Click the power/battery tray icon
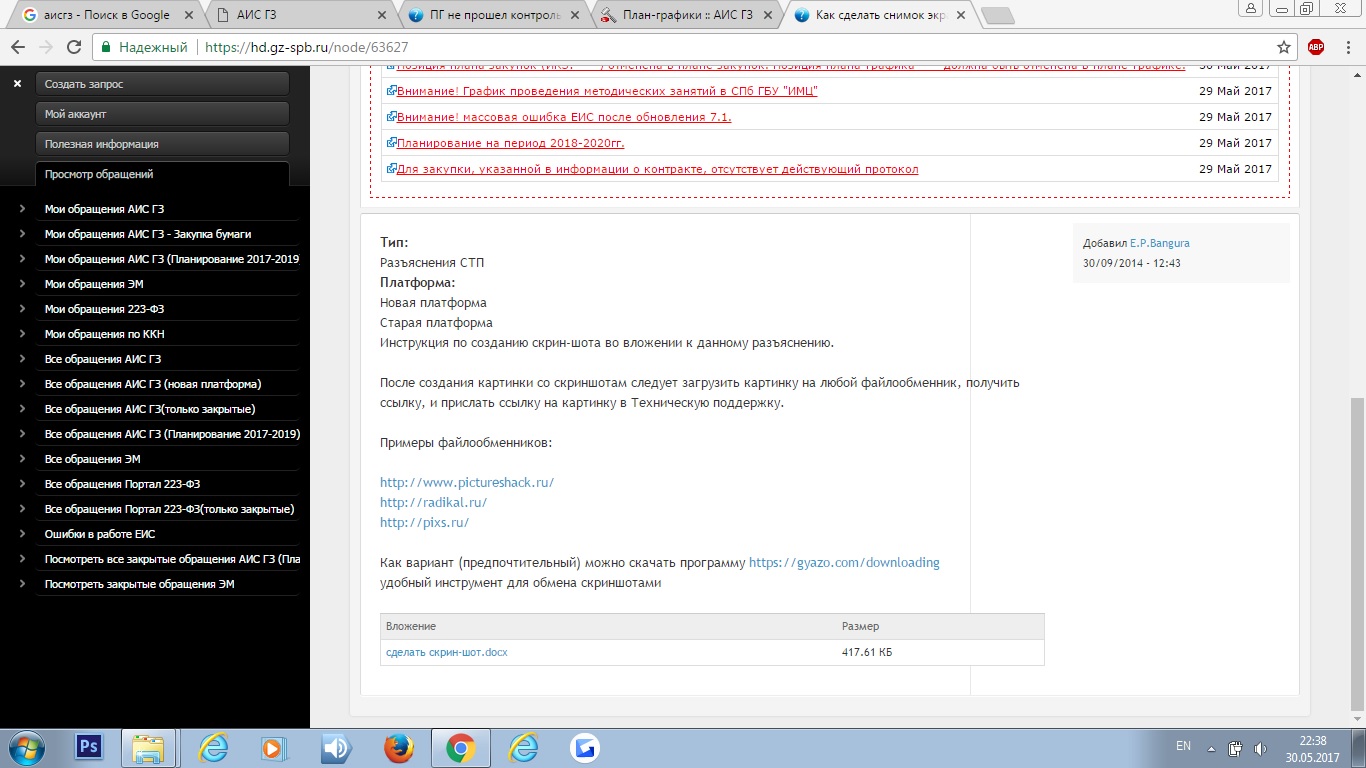This screenshot has width=1366, height=768. coord(1236,747)
